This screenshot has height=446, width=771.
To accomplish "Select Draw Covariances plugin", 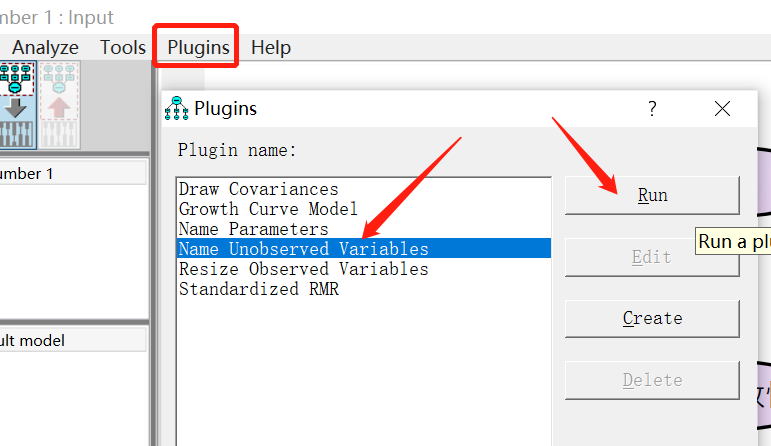I will point(259,189).
